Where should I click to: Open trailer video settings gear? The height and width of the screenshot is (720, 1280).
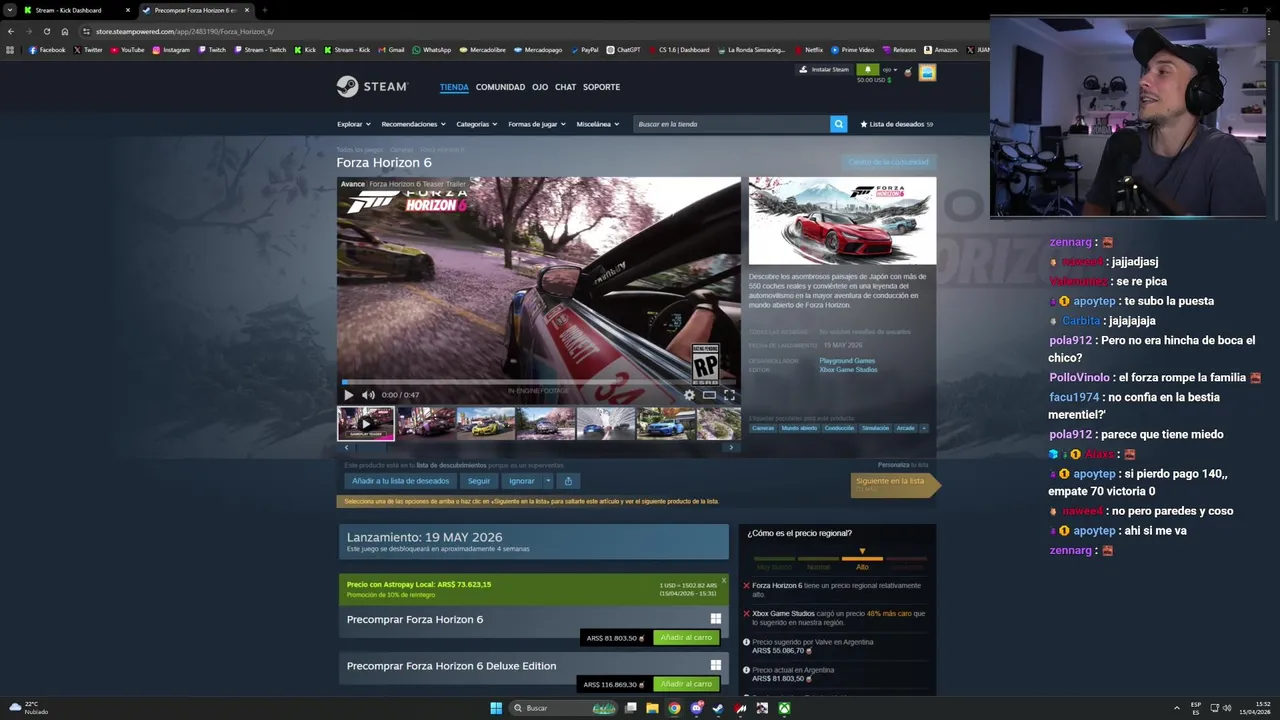point(689,395)
